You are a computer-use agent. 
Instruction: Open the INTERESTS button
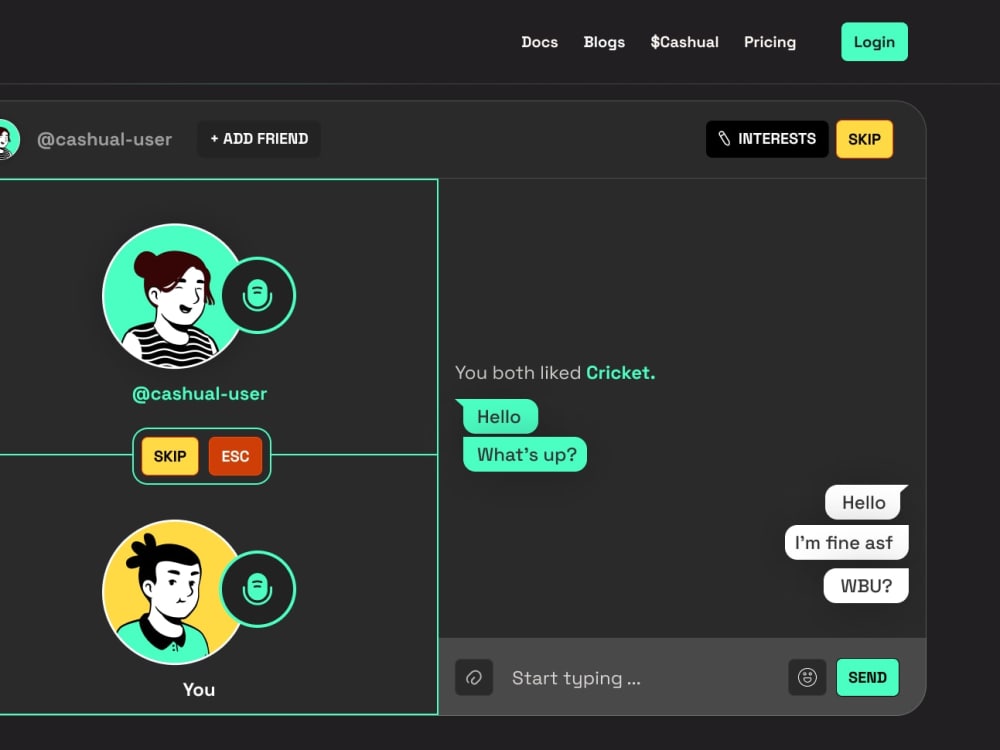767,139
